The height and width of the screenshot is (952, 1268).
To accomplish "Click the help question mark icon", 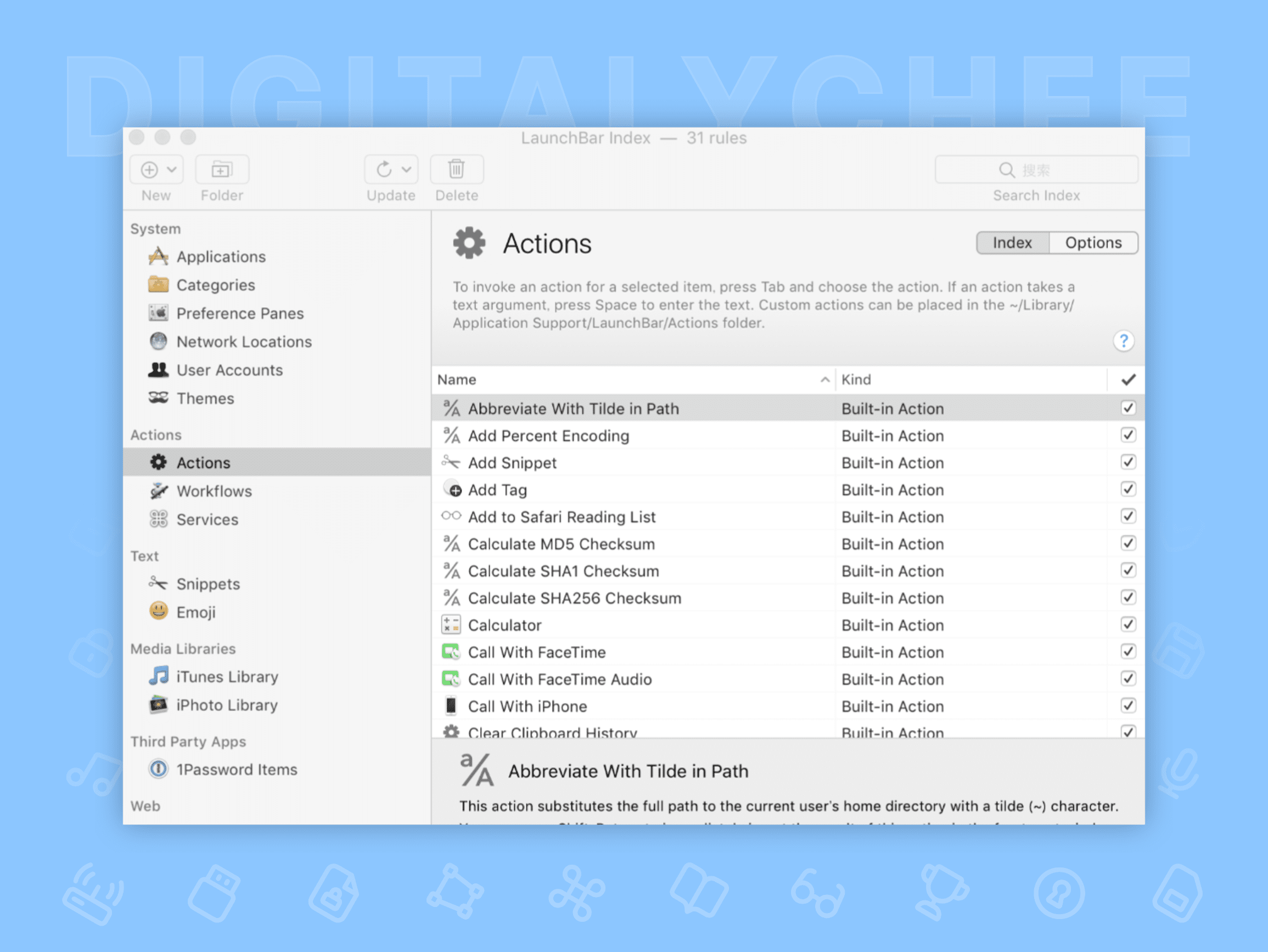I will tap(1124, 341).
